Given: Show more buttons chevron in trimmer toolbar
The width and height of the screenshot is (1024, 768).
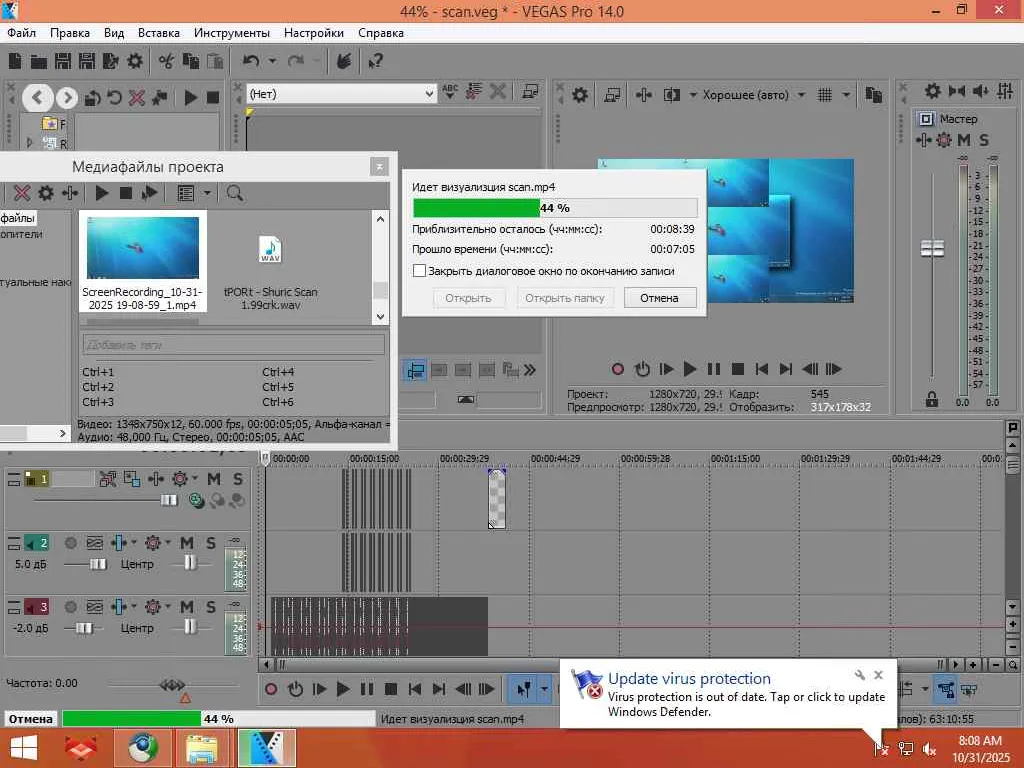Looking at the screenshot, I should point(530,371).
